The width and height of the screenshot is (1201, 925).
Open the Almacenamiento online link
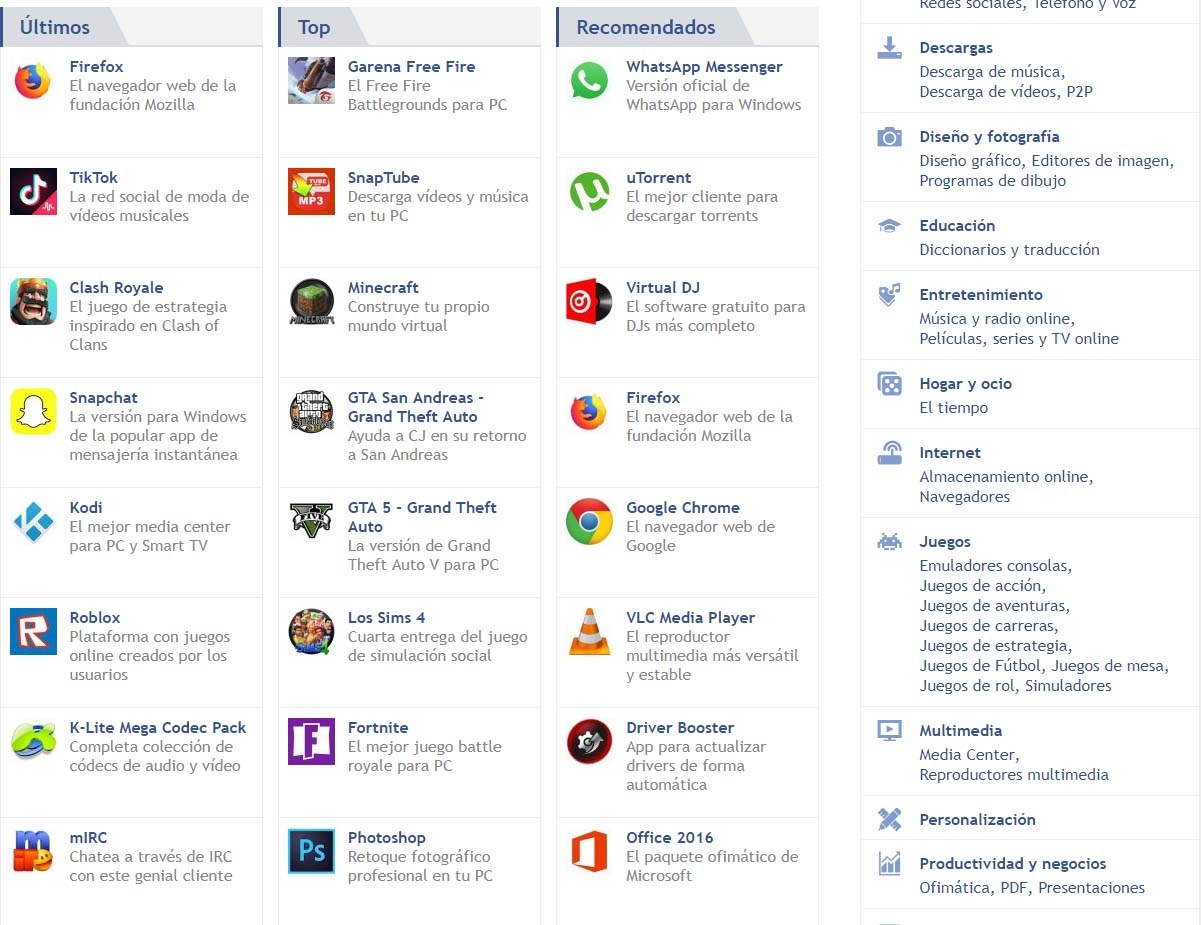coord(1005,477)
